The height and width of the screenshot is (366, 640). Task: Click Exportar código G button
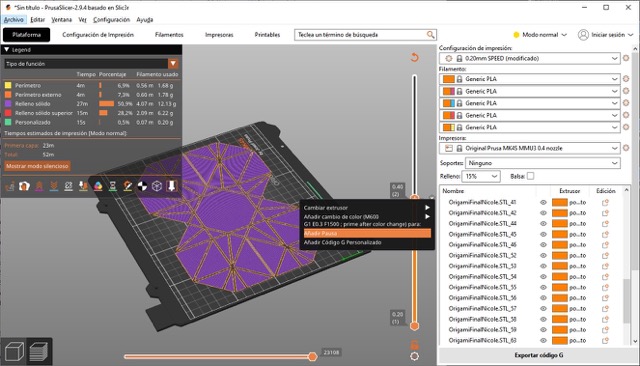(538, 355)
